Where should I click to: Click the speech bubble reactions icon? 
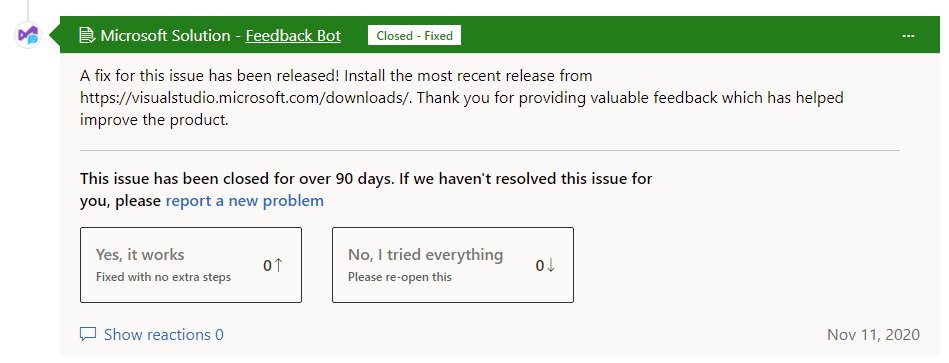coord(88,334)
